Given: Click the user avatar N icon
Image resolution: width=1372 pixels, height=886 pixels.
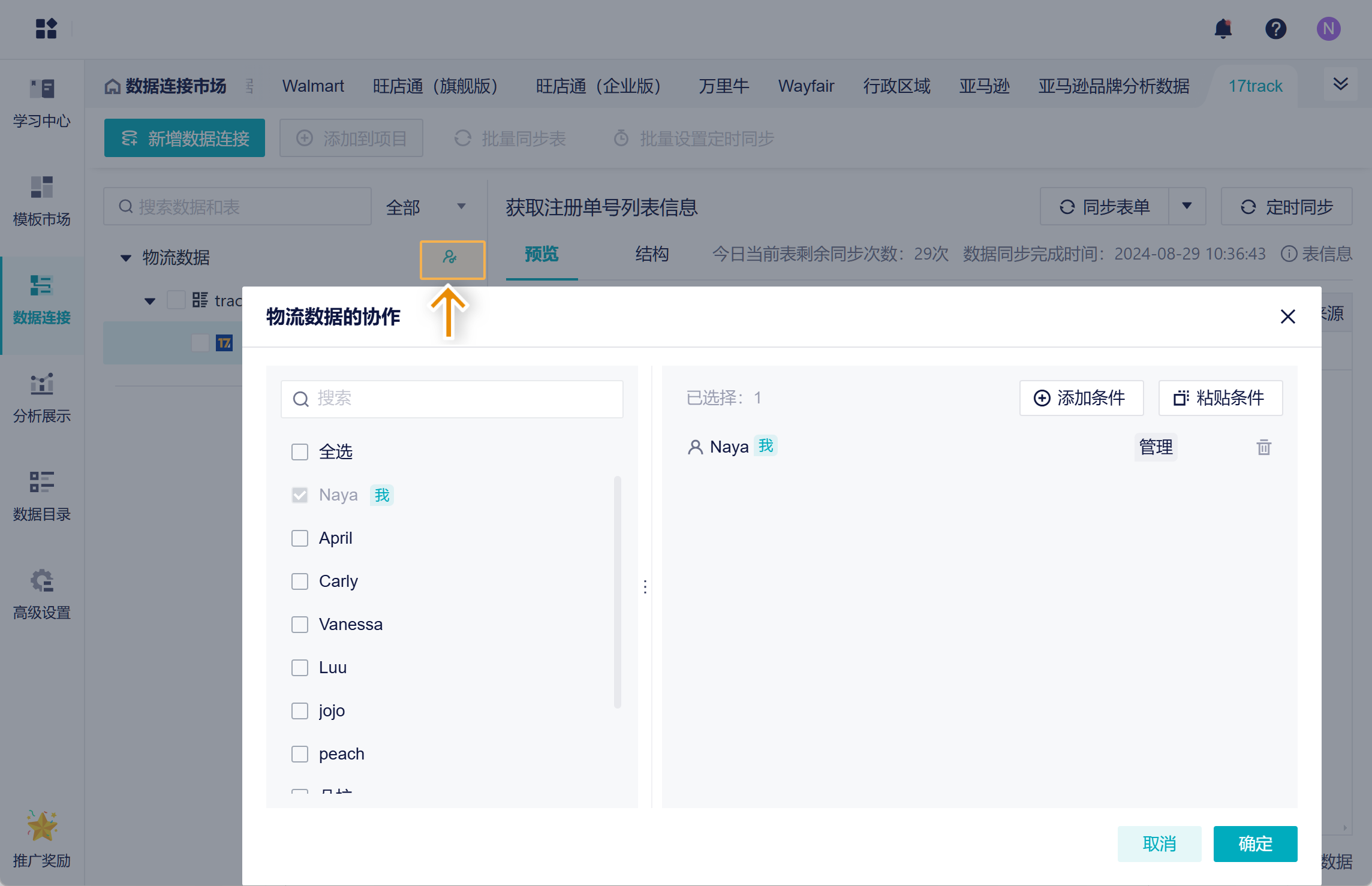Looking at the screenshot, I should point(1328,28).
